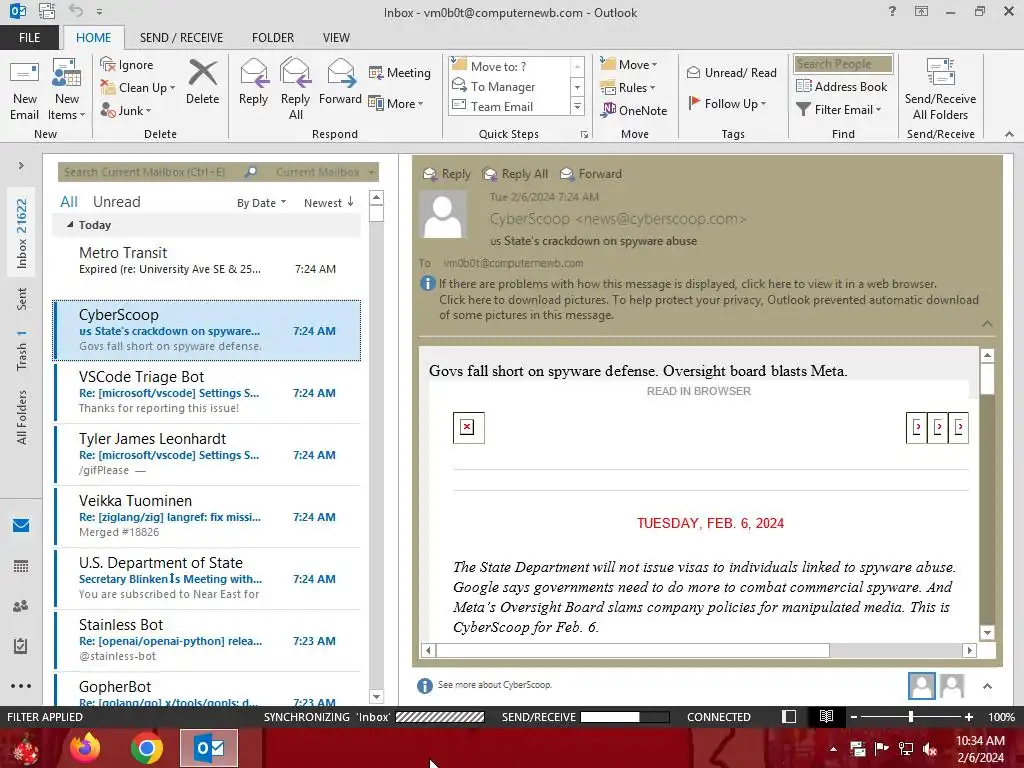The height and width of the screenshot is (768, 1024).
Task: Open People view in navigation
Action: [21, 606]
